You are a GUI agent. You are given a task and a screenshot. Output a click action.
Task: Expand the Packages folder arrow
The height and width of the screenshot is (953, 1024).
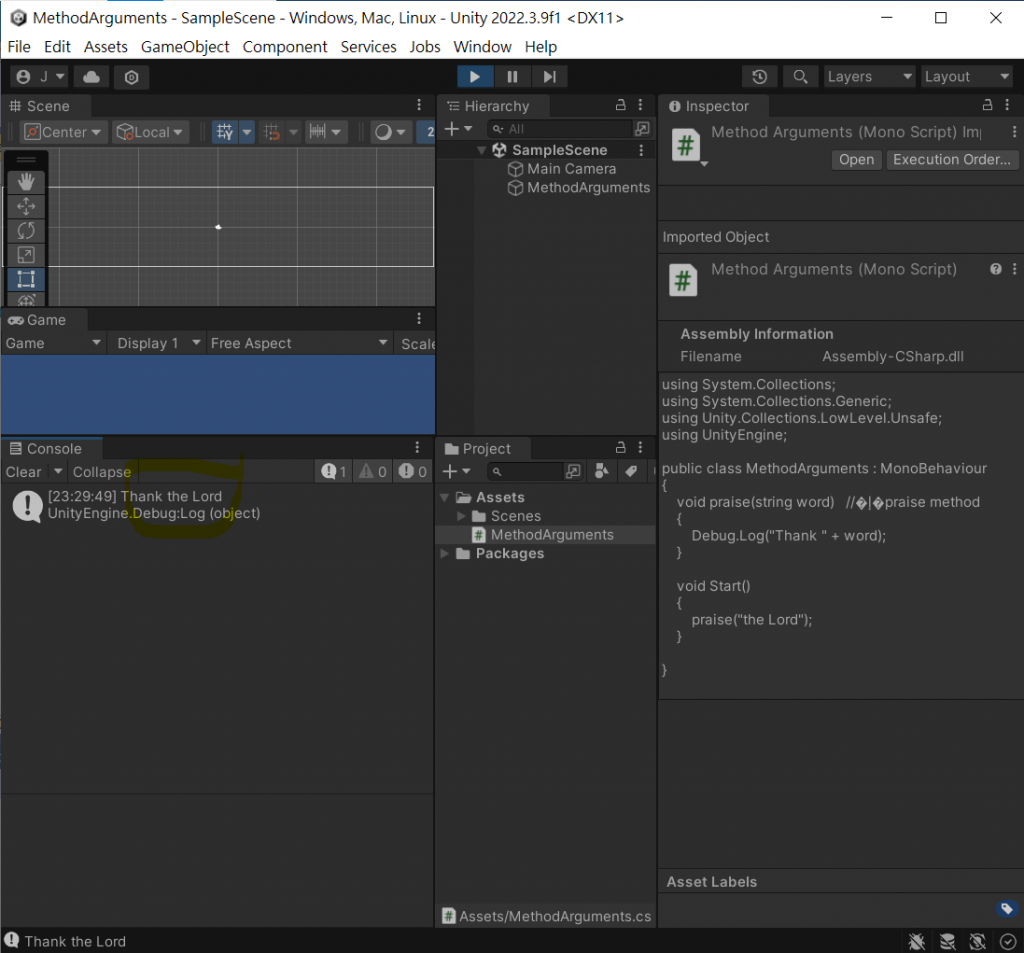click(445, 553)
